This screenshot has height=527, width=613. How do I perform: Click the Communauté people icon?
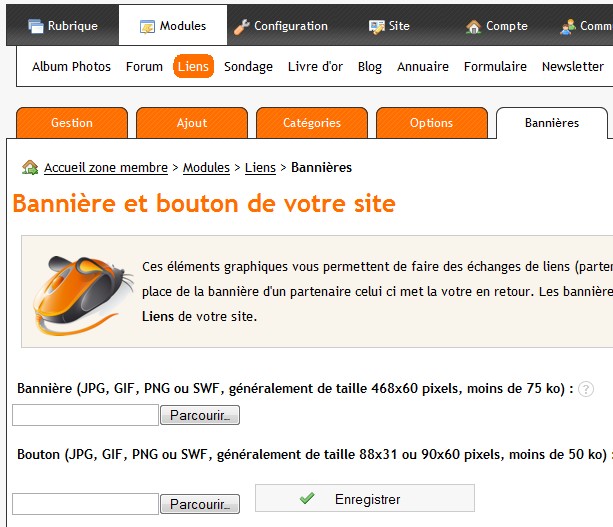click(x=568, y=27)
